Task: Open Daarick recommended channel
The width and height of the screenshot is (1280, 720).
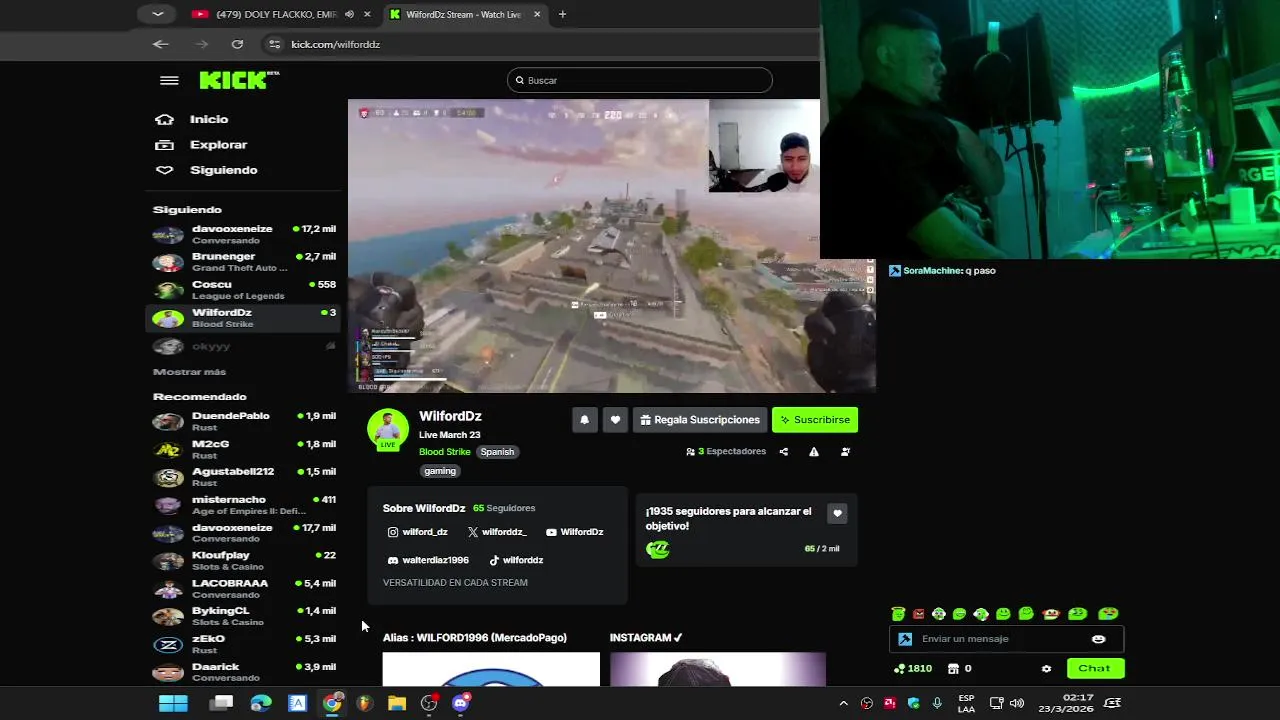Action: (244, 672)
